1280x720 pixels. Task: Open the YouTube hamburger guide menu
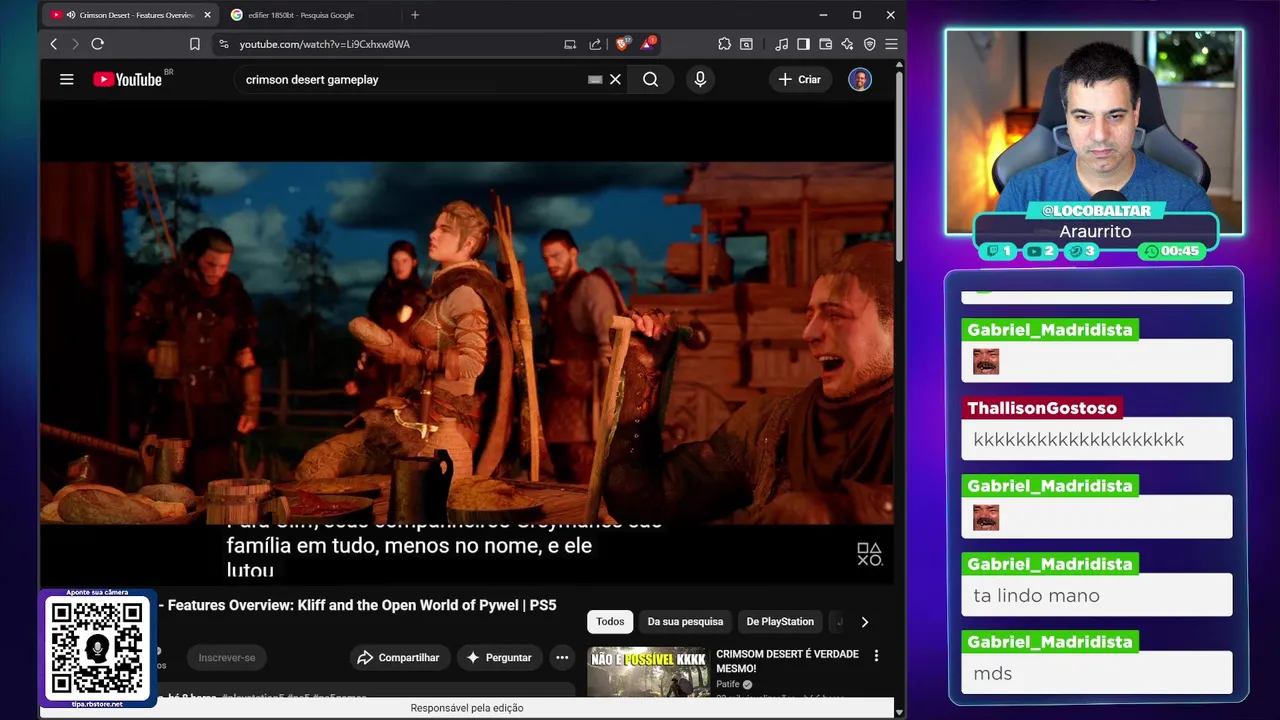point(67,79)
